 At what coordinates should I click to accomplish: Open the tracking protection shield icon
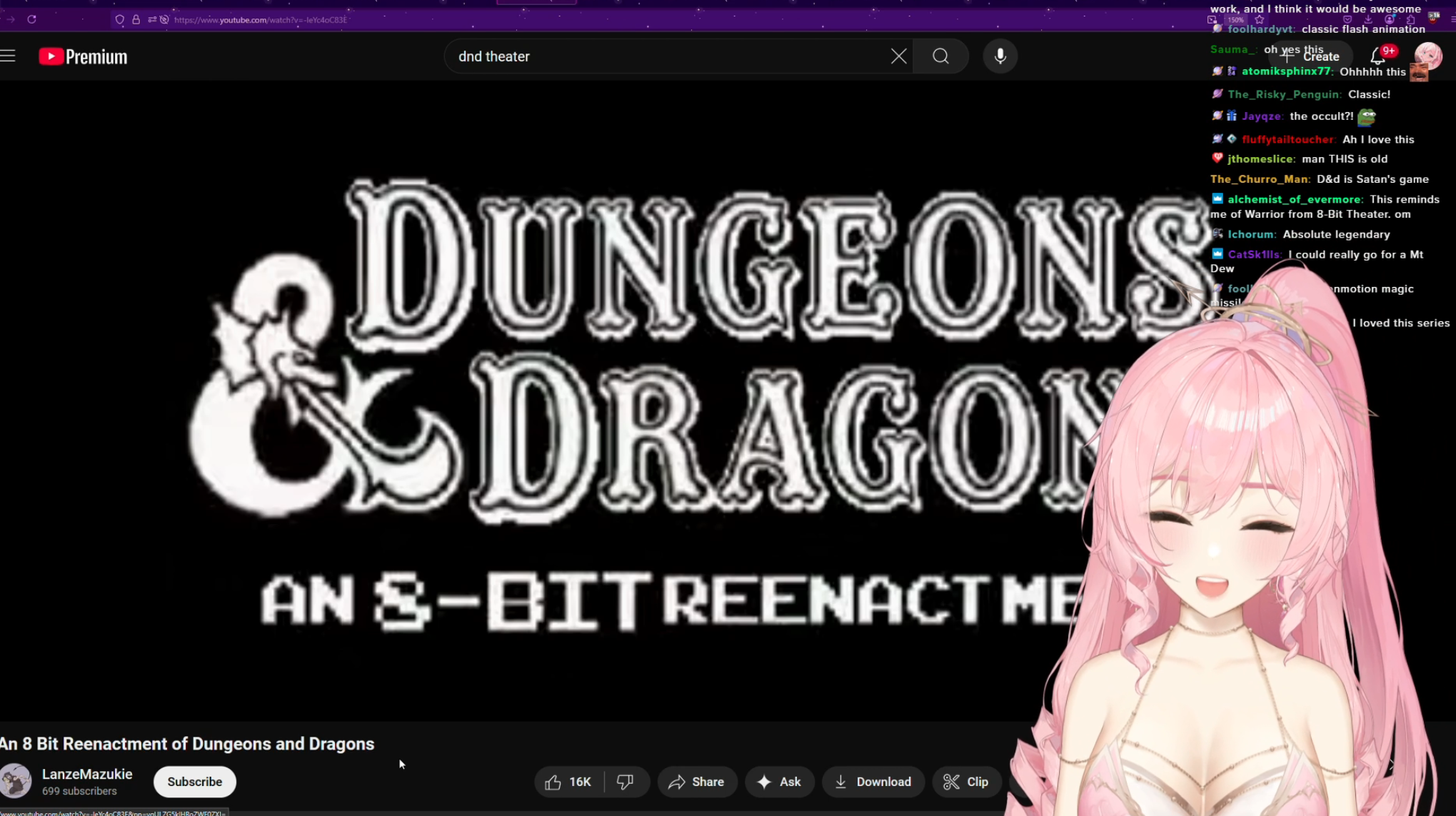click(x=119, y=19)
